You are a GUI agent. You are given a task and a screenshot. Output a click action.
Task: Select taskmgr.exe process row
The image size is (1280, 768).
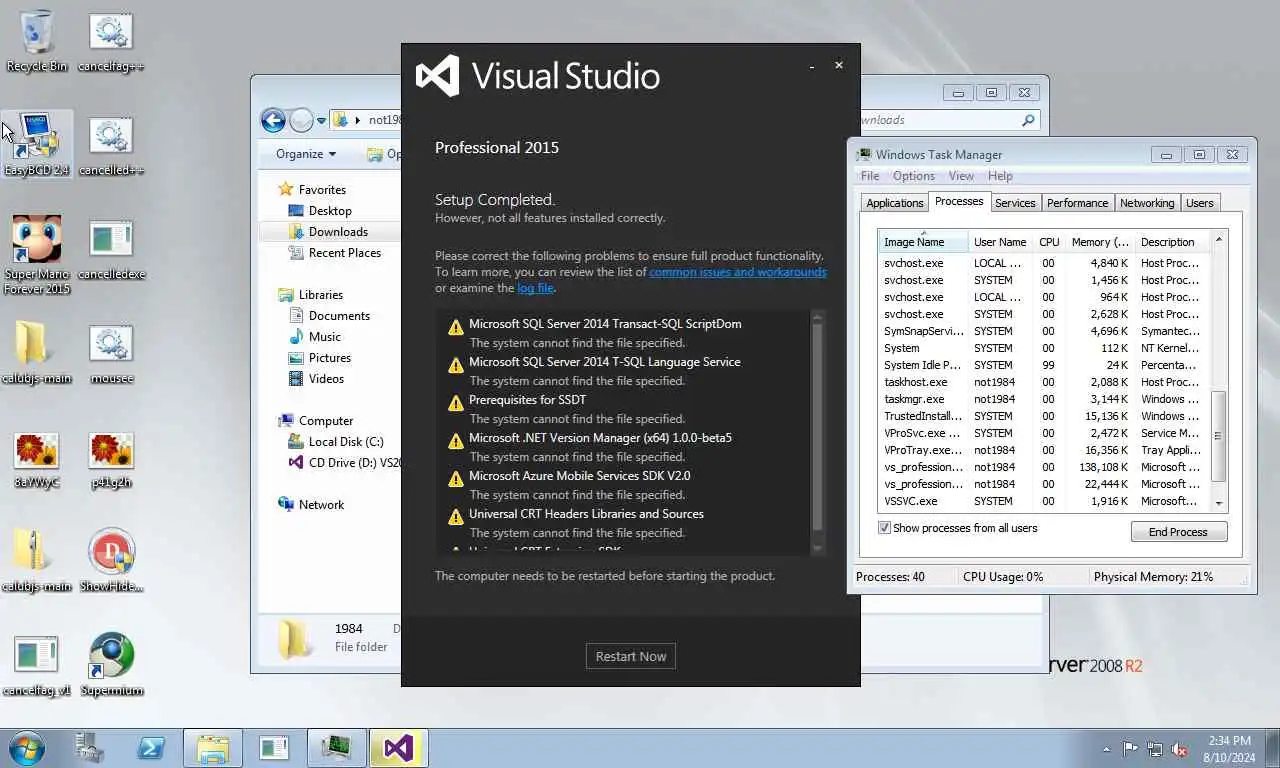[x=1044, y=399]
